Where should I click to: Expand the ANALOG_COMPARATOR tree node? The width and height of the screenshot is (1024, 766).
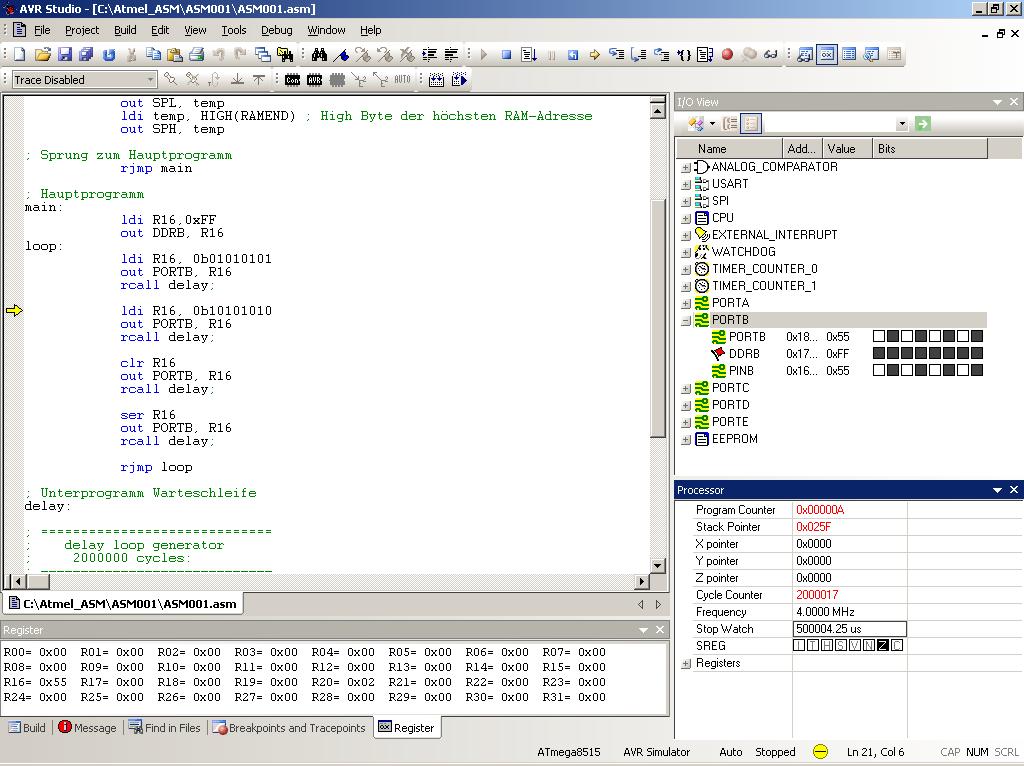click(x=686, y=167)
